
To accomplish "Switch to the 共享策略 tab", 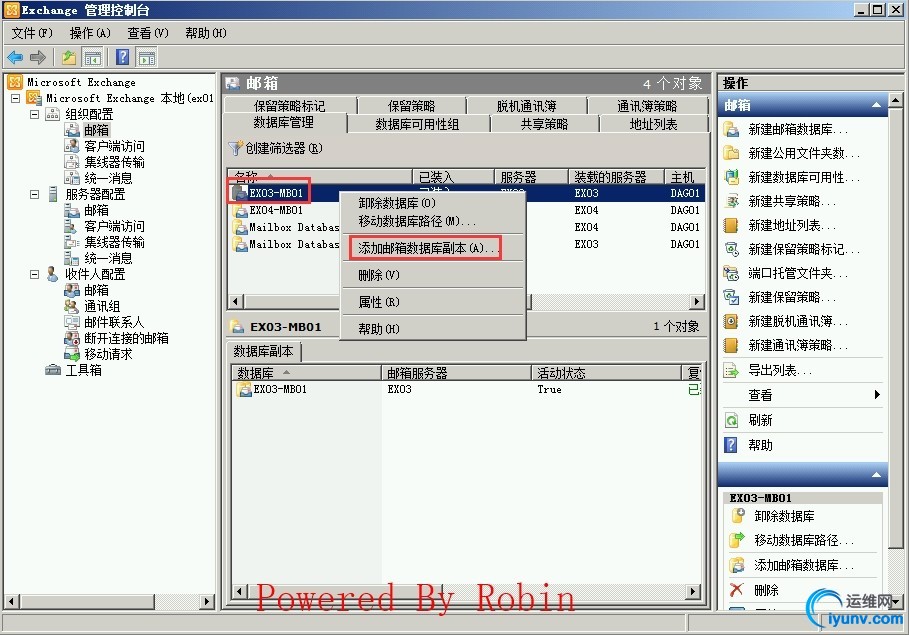I will (544, 124).
